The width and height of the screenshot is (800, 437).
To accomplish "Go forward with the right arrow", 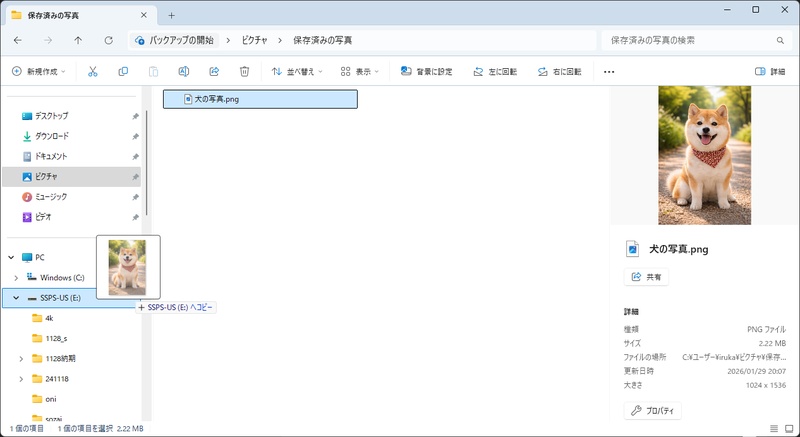I will point(48,40).
